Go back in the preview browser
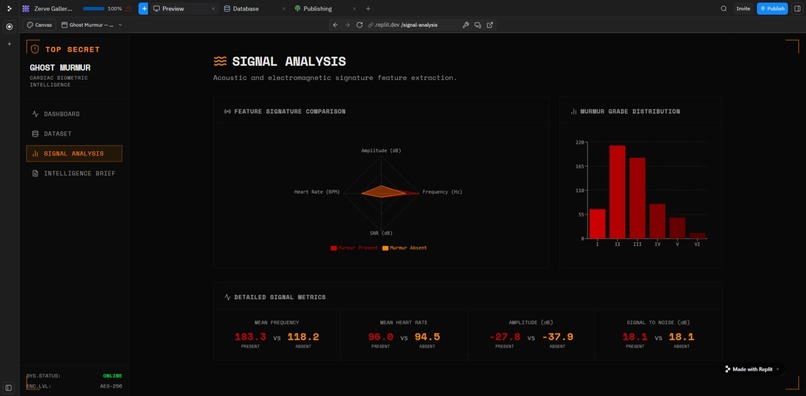 click(335, 25)
